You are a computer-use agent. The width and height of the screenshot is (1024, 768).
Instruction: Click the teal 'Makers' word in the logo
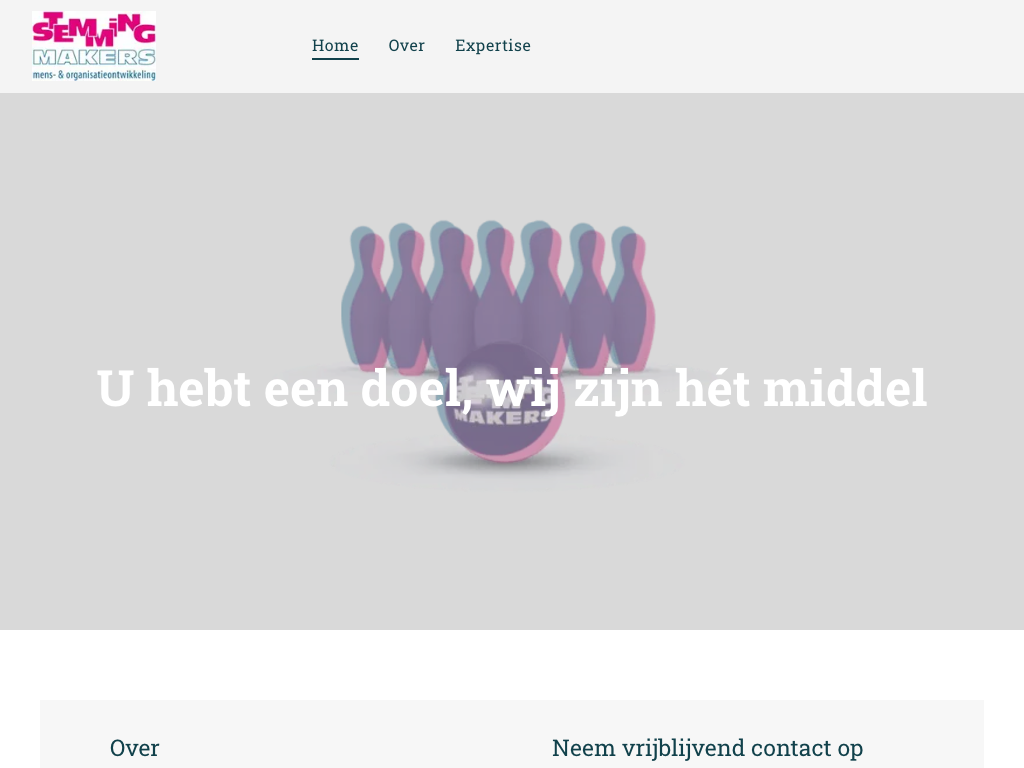tap(94, 57)
